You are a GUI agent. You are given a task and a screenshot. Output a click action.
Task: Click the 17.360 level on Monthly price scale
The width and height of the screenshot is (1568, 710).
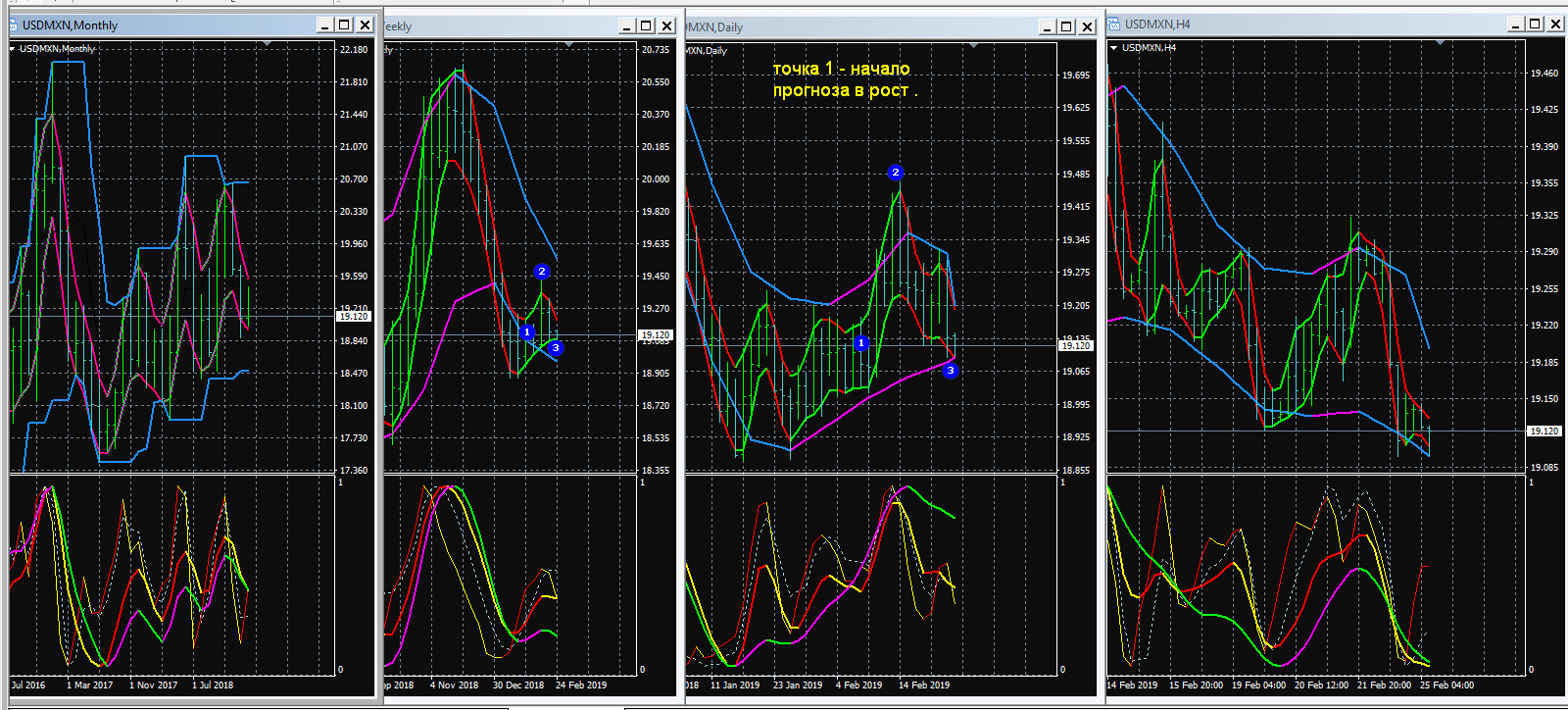(353, 470)
